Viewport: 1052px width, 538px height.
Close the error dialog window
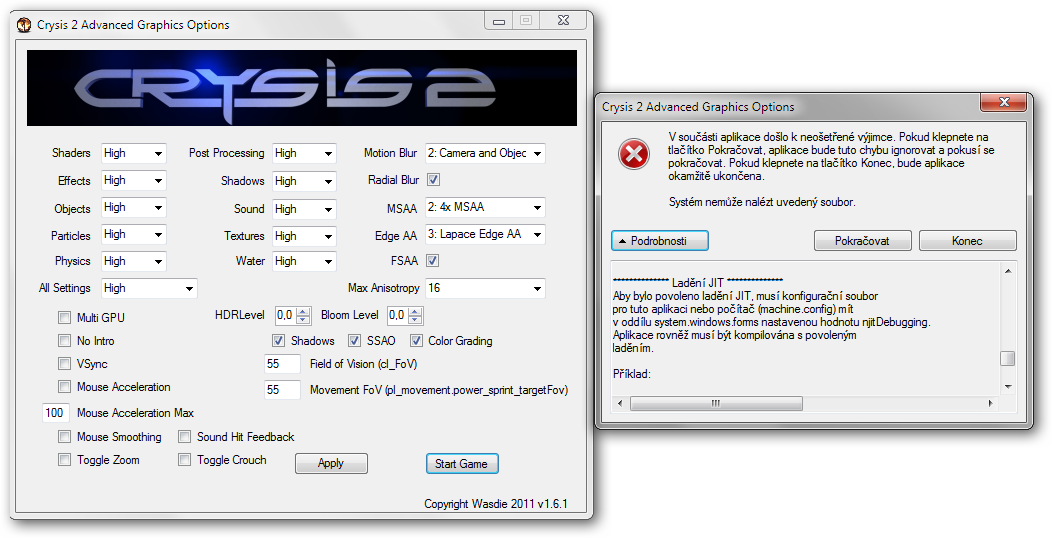pos(1004,102)
